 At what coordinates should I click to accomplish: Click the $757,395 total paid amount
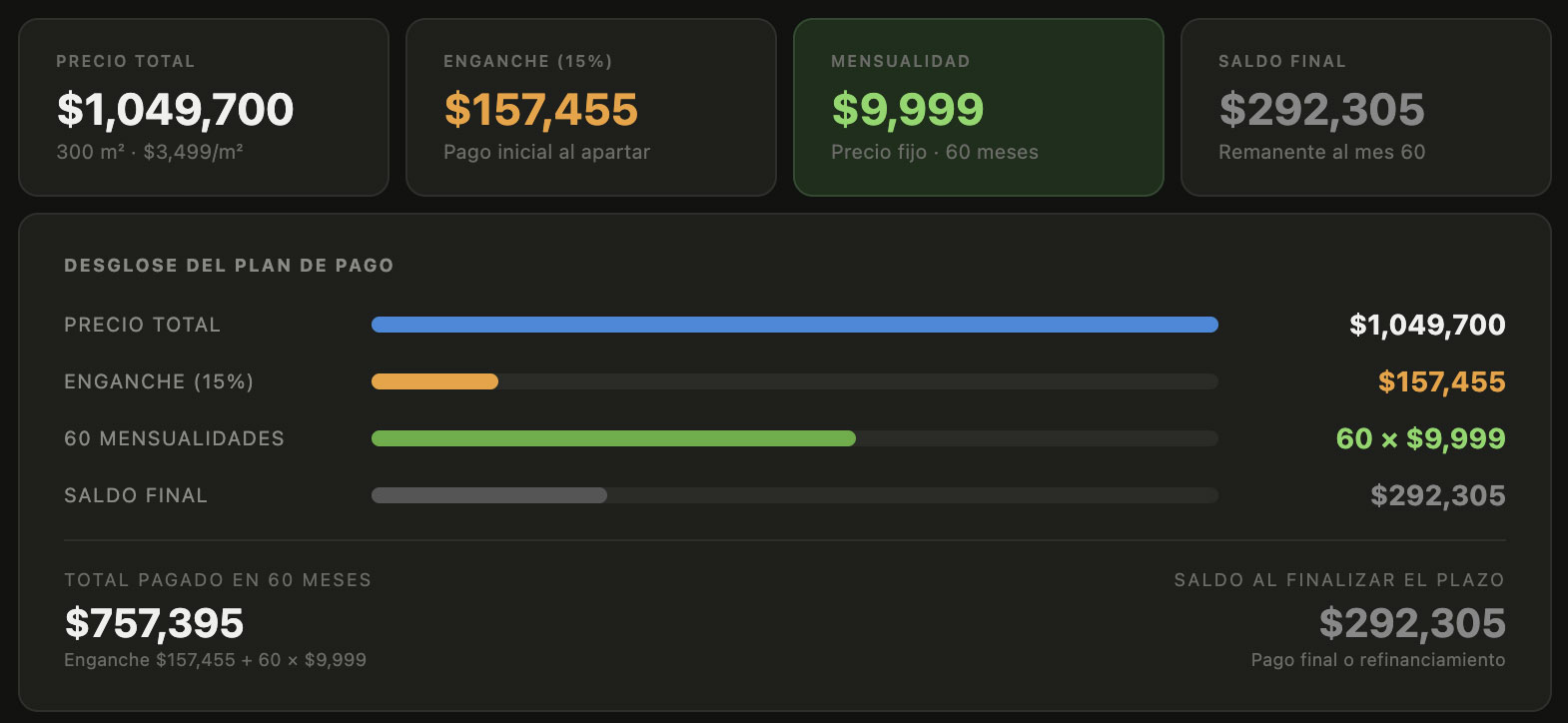tap(154, 623)
